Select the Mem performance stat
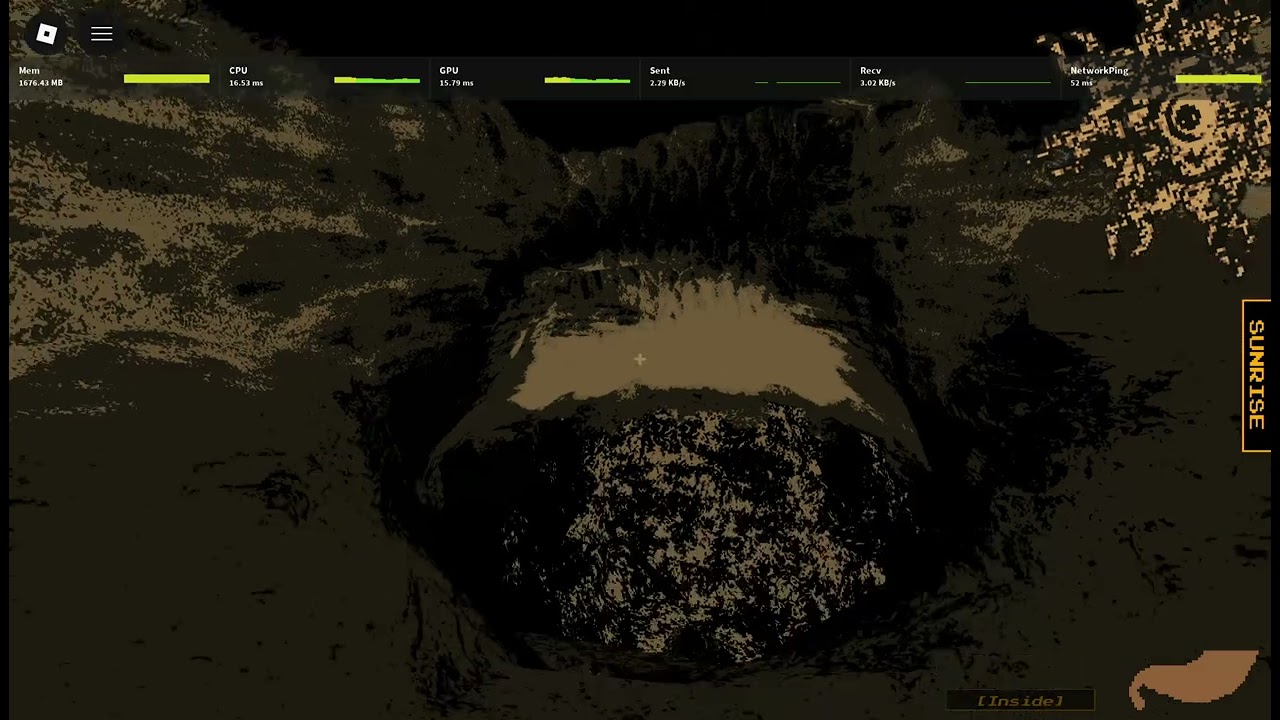This screenshot has height=720, width=1280. click(x=114, y=77)
